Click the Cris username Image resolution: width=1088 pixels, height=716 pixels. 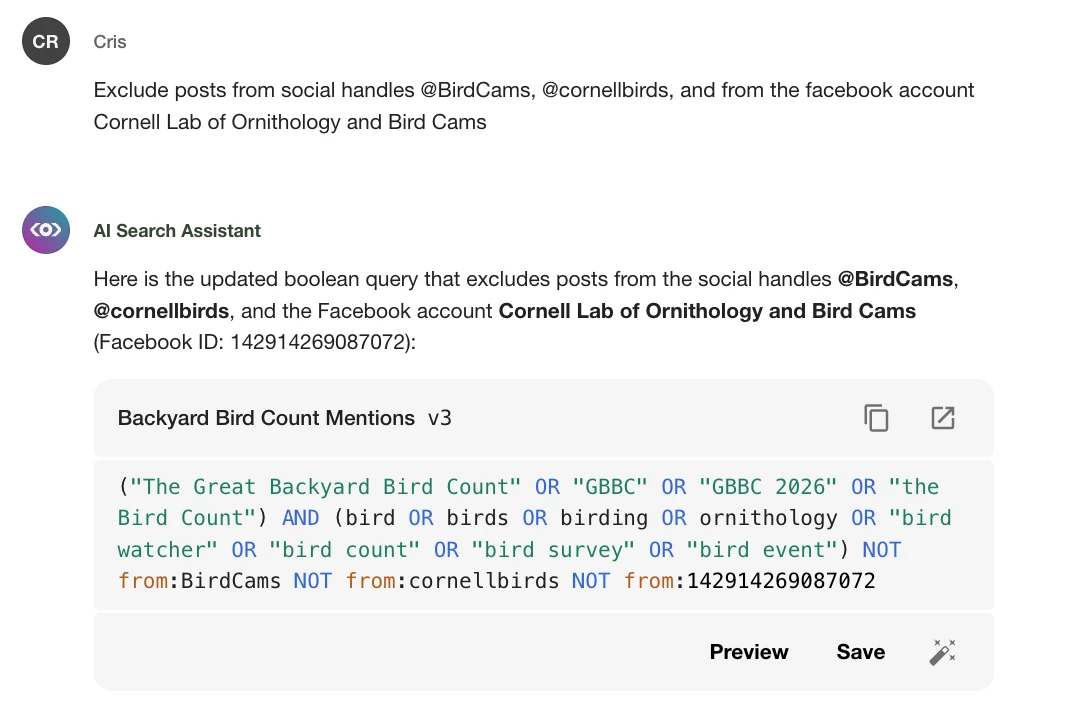pos(110,42)
